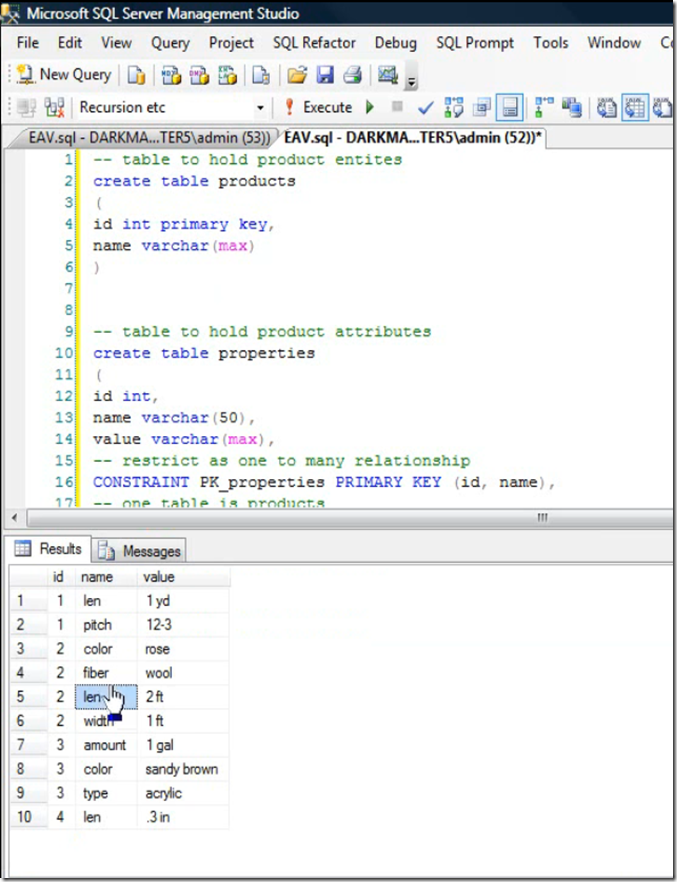Select the '1 gal' value cell
This screenshot has height=882, width=677.
183,745
